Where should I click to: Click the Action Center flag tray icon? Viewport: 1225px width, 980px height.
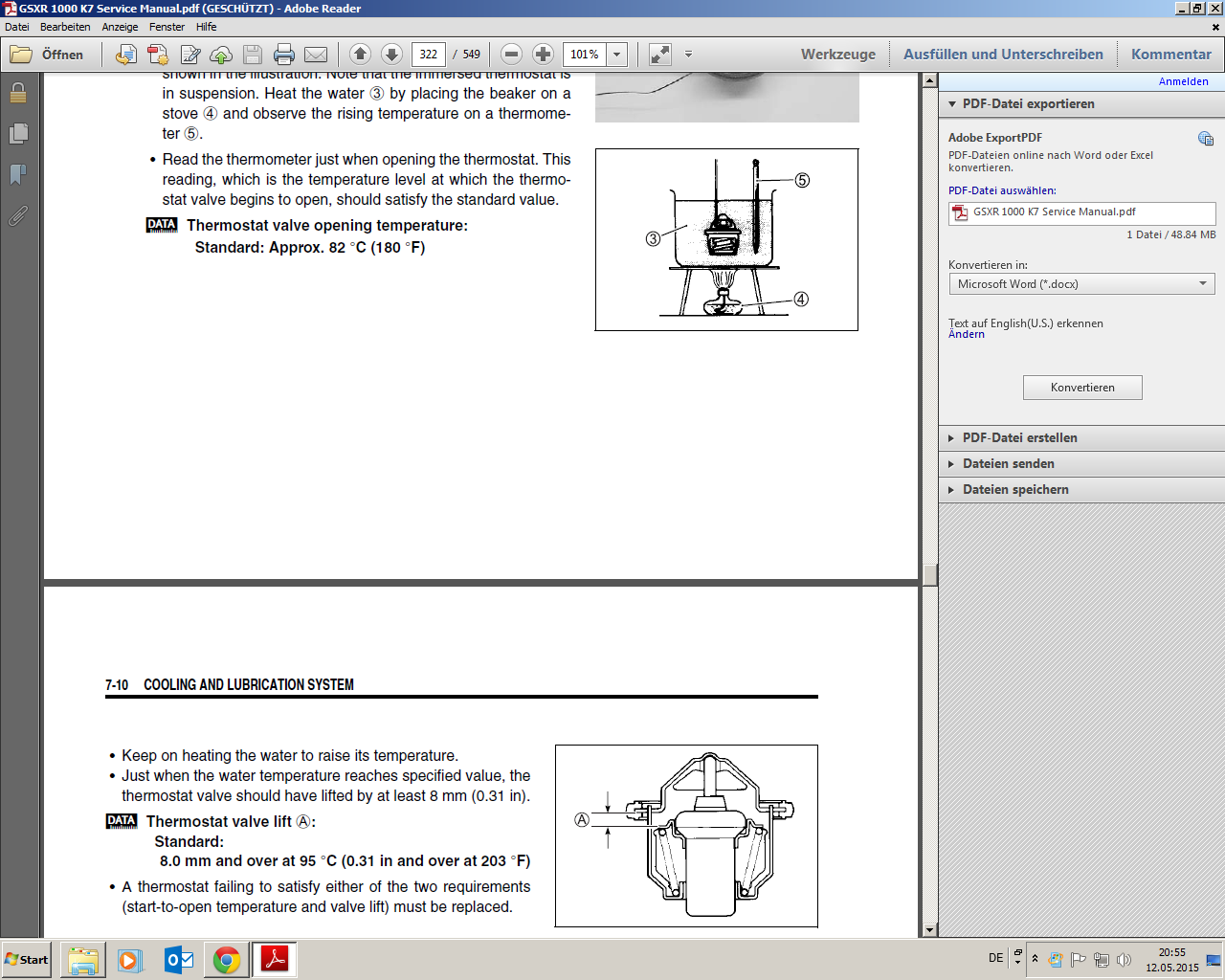click(x=1079, y=959)
